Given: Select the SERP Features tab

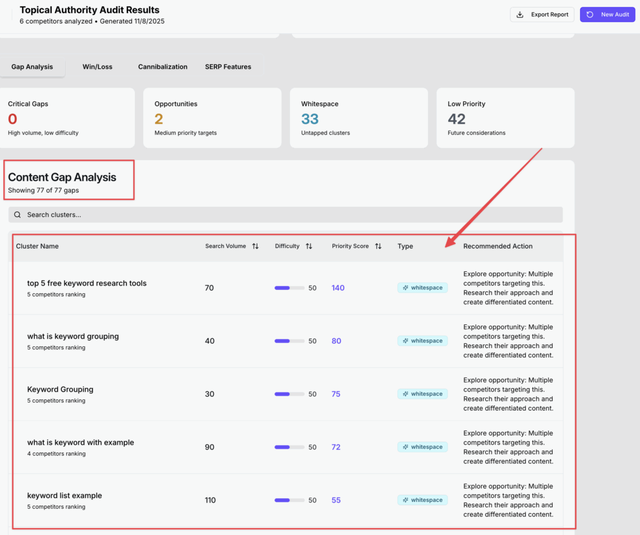Looking at the screenshot, I should pos(228,67).
